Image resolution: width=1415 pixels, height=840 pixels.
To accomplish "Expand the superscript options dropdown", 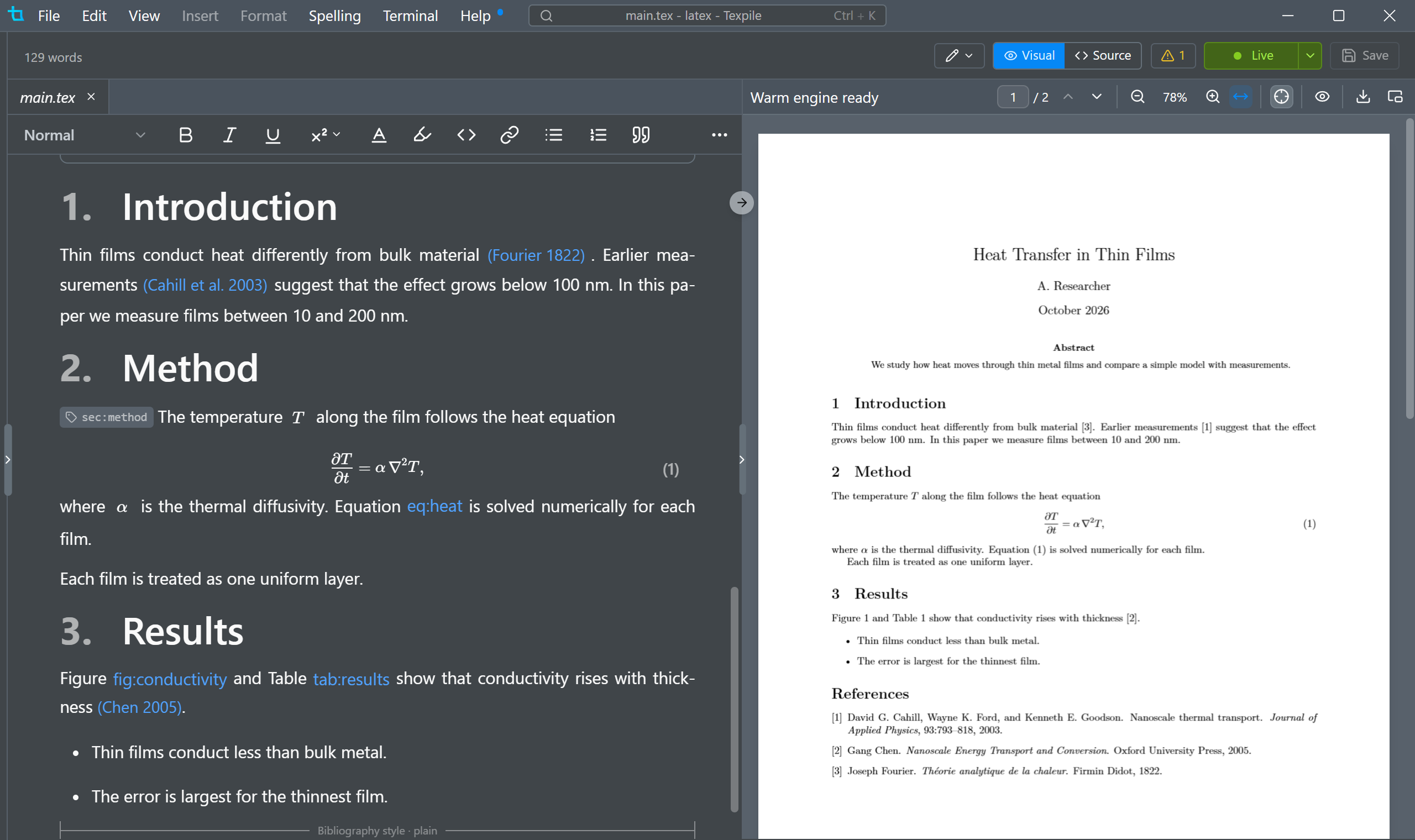I will [337, 135].
